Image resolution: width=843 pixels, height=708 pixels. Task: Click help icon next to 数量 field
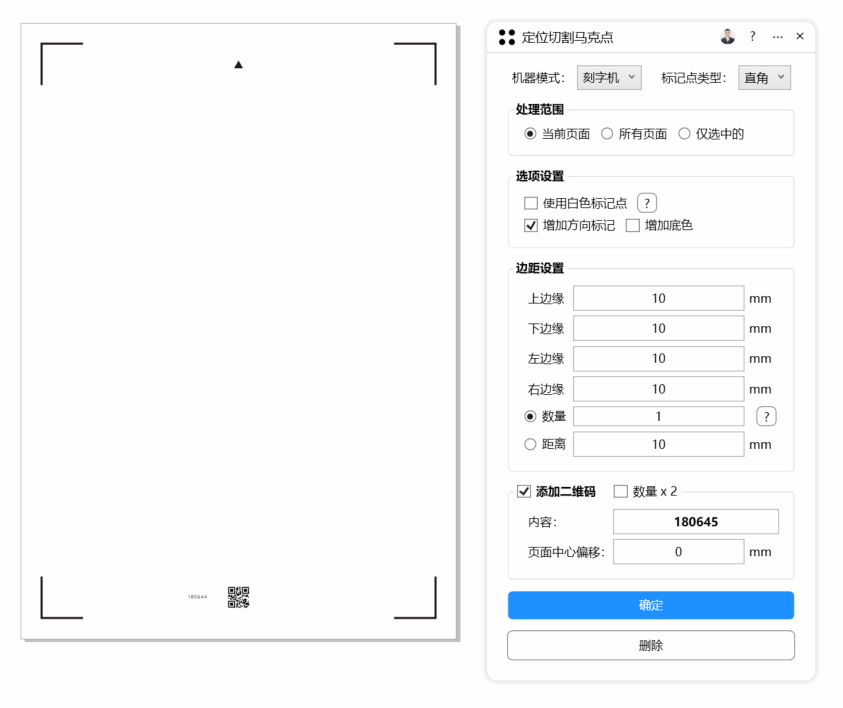pos(767,416)
